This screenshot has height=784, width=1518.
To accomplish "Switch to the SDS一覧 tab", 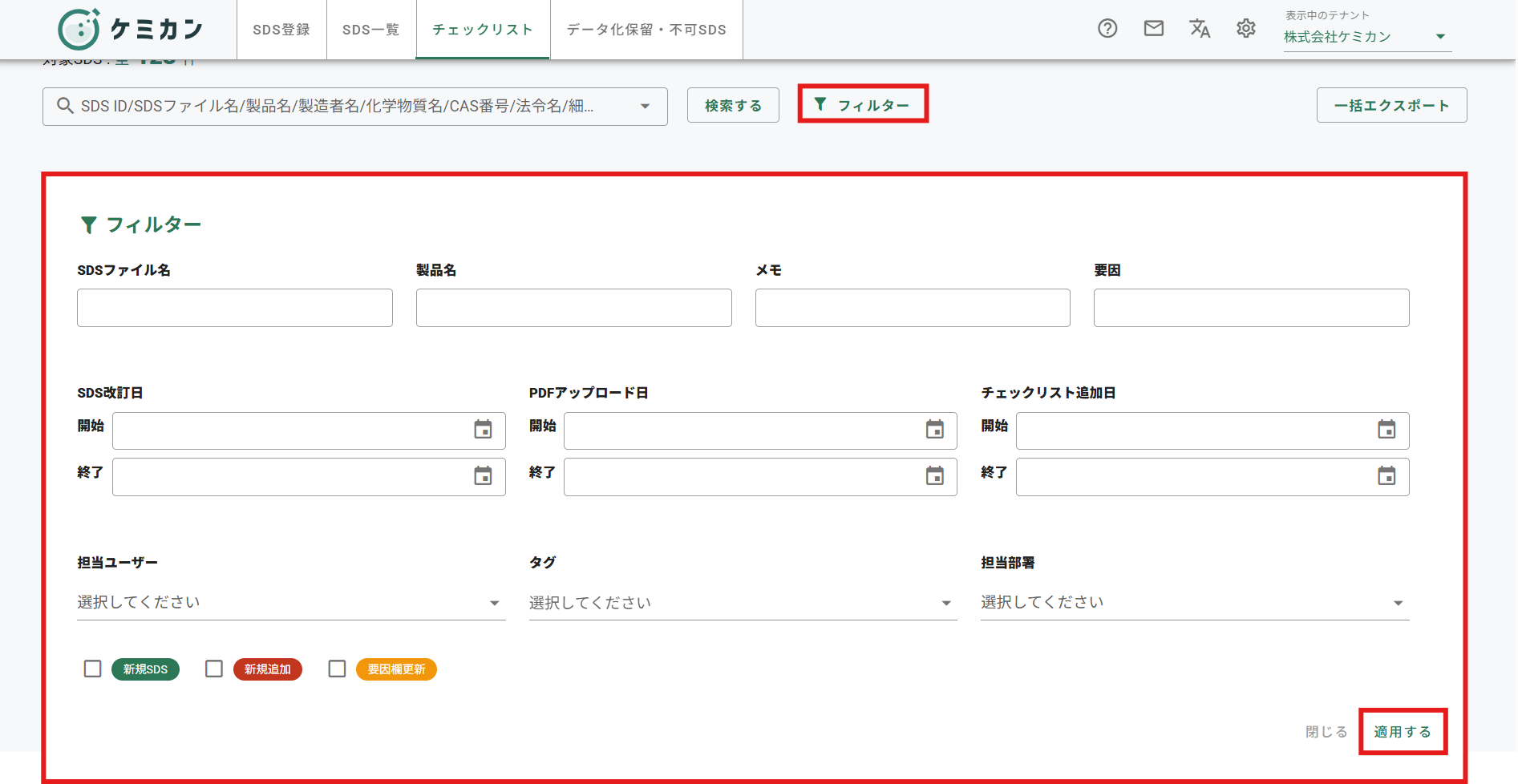I will pyautogui.click(x=370, y=30).
